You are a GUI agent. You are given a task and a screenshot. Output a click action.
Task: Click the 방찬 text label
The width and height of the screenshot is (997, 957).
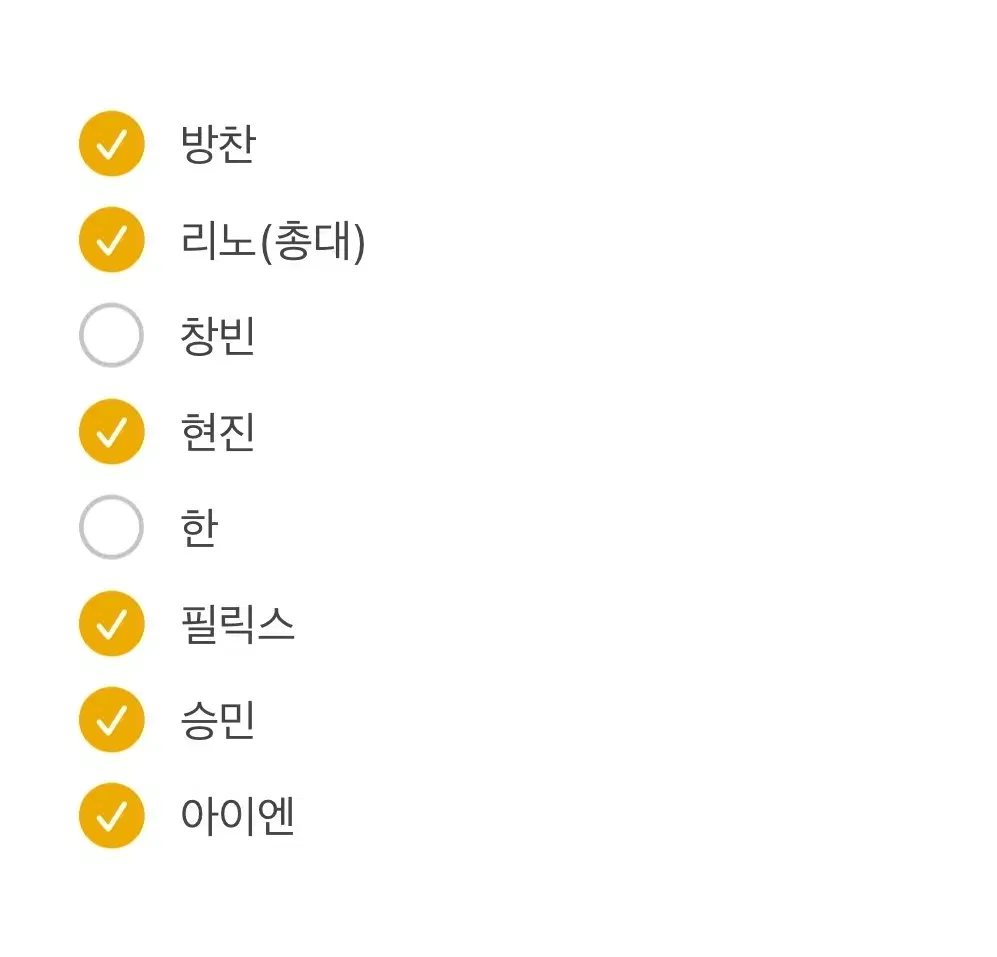pyautogui.click(x=218, y=144)
